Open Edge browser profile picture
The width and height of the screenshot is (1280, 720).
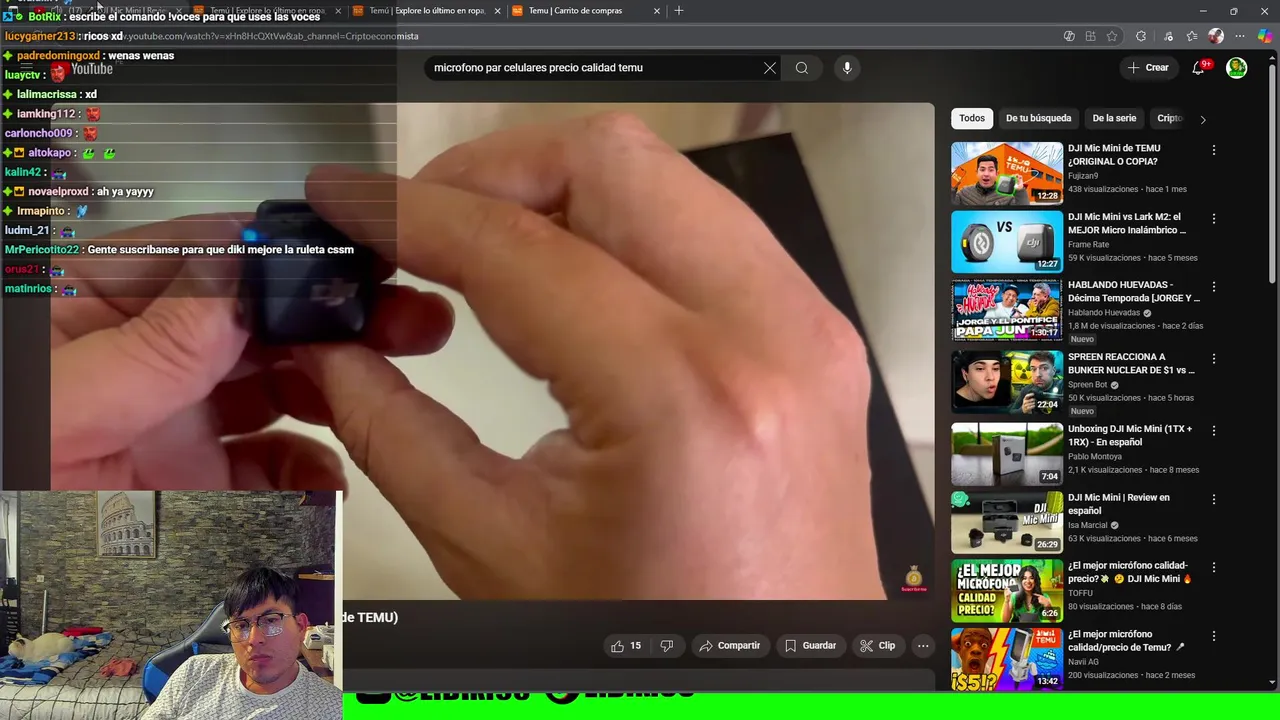tap(1216, 36)
